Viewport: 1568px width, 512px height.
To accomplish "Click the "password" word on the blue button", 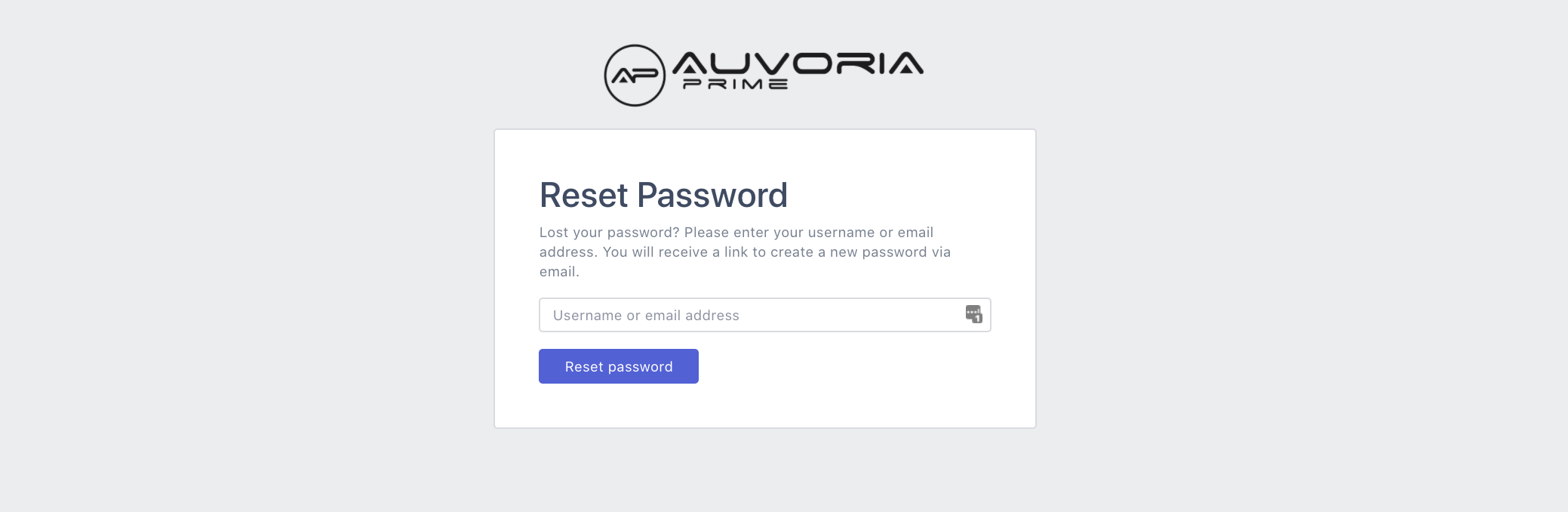I will [641, 367].
